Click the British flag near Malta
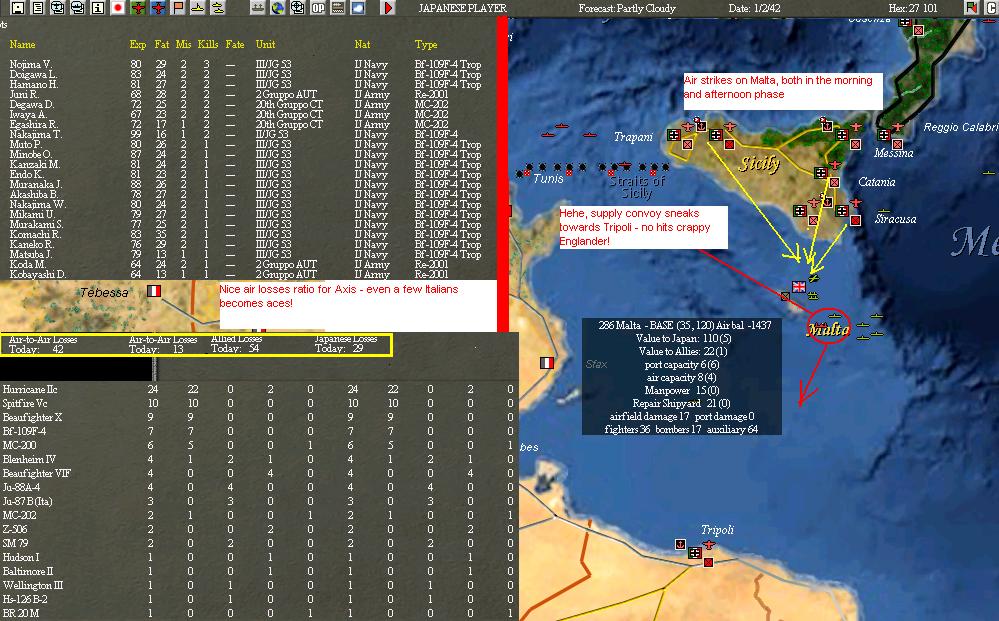Viewport: 999px width, 621px height. click(x=798, y=287)
